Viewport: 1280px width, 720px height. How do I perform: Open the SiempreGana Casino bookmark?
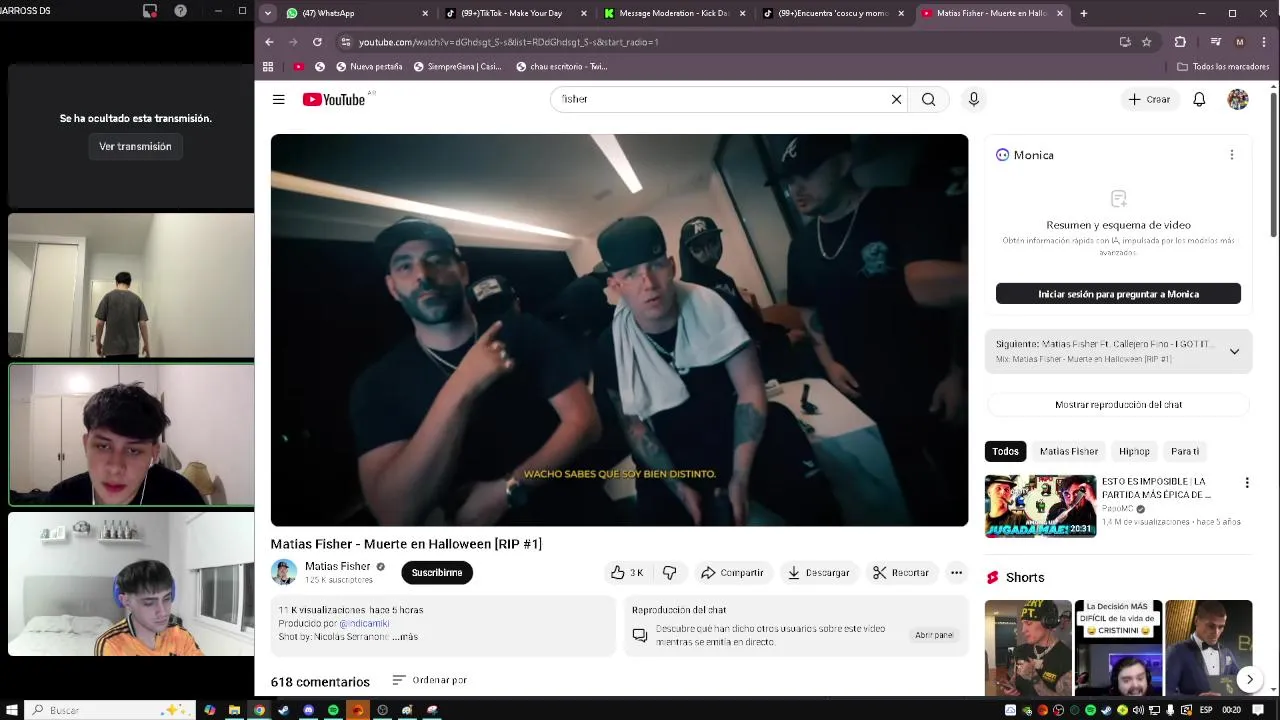point(457,66)
